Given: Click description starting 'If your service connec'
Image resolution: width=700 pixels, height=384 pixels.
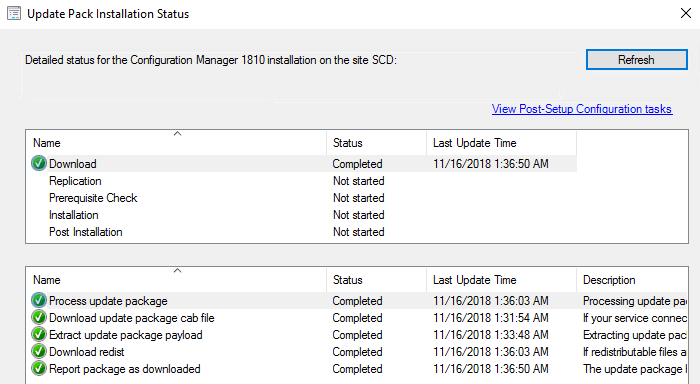Looking at the screenshot, I should pos(635,318).
